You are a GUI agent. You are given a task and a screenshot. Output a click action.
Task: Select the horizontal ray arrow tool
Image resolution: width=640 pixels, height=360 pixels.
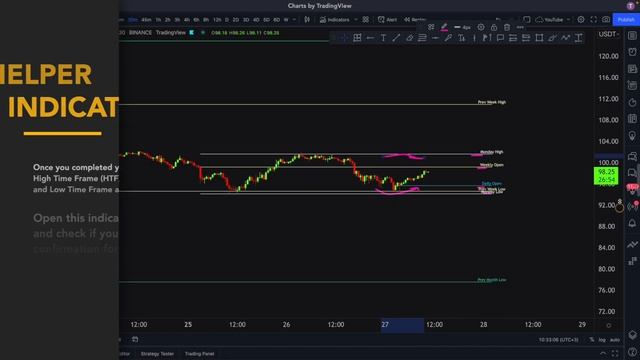[370, 38]
